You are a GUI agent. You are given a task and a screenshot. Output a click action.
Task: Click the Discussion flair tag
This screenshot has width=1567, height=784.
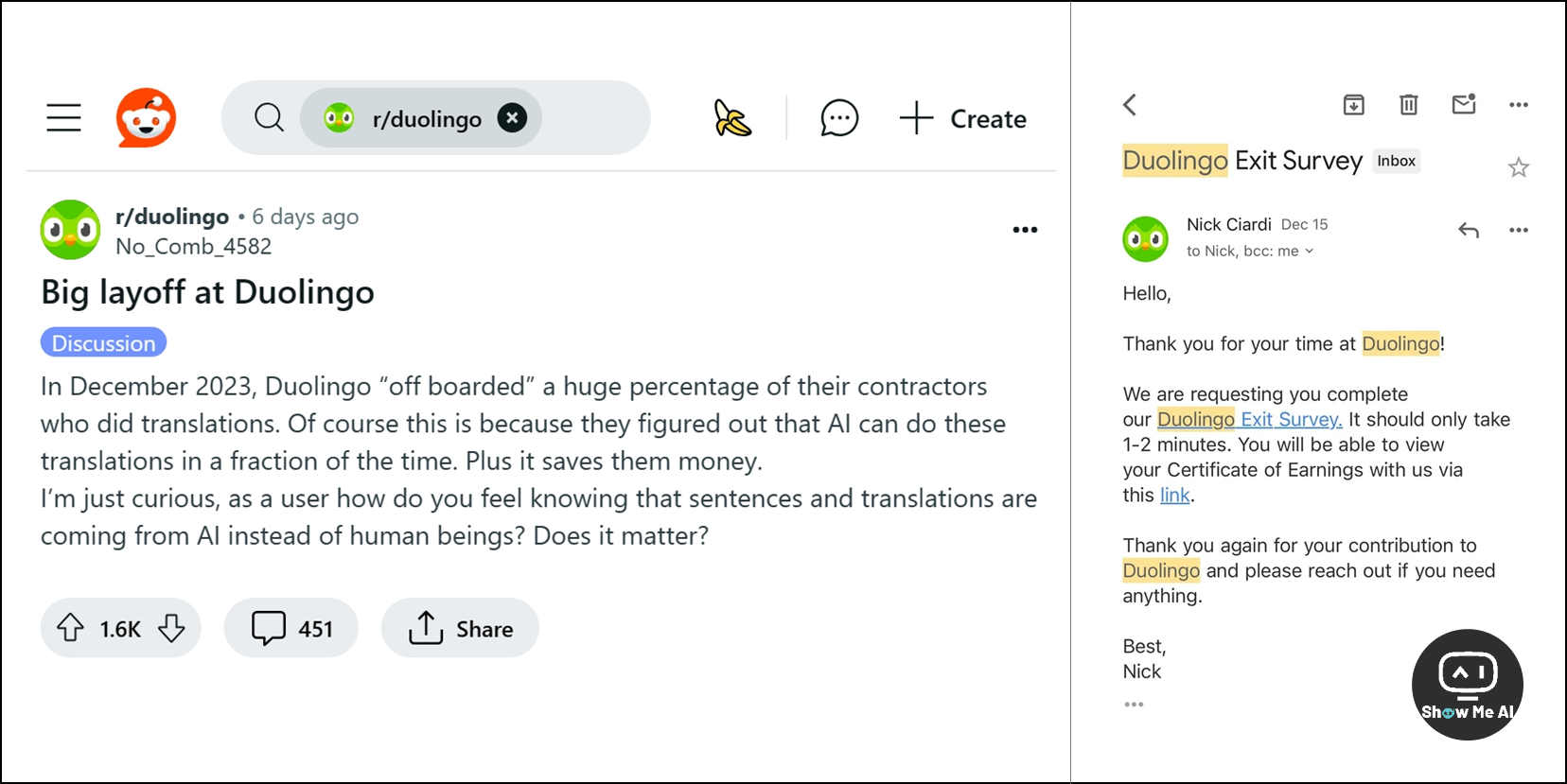click(x=103, y=342)
